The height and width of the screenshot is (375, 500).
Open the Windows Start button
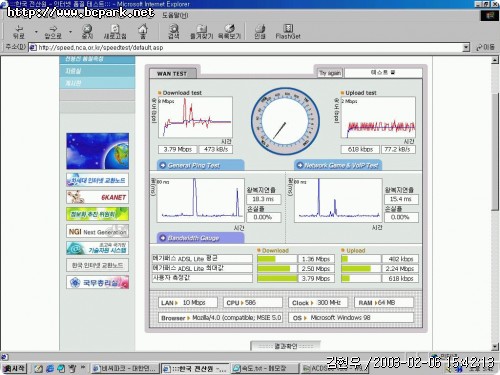[14, 369]
